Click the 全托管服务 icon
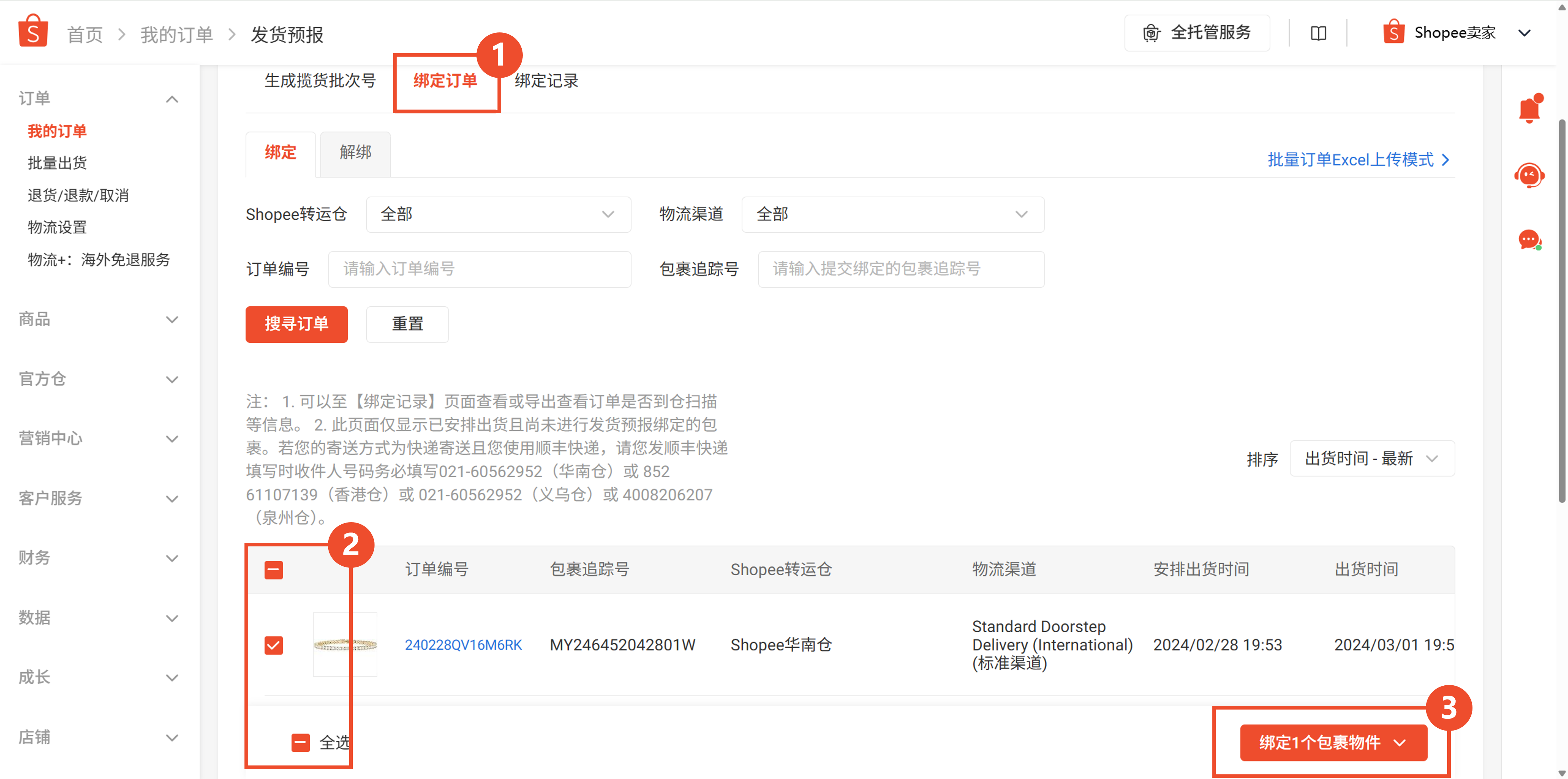This screenshot has height=779, width=1568. [1151, 33]
